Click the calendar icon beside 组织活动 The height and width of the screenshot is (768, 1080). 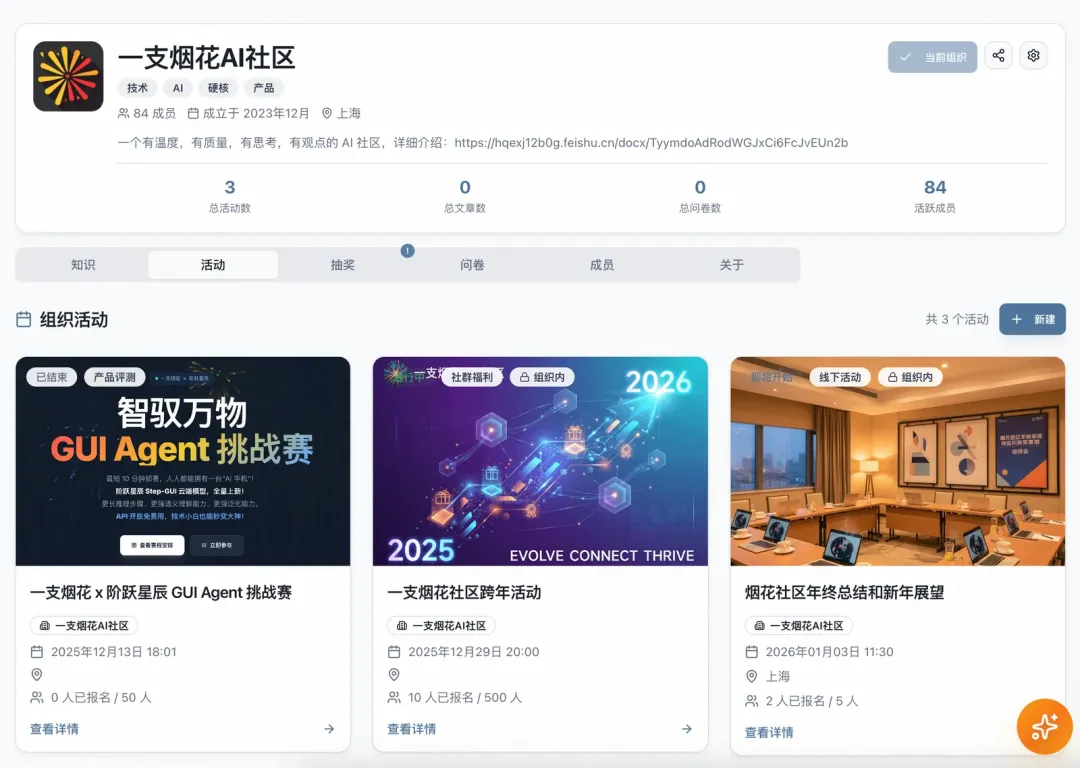click(24, 320)
